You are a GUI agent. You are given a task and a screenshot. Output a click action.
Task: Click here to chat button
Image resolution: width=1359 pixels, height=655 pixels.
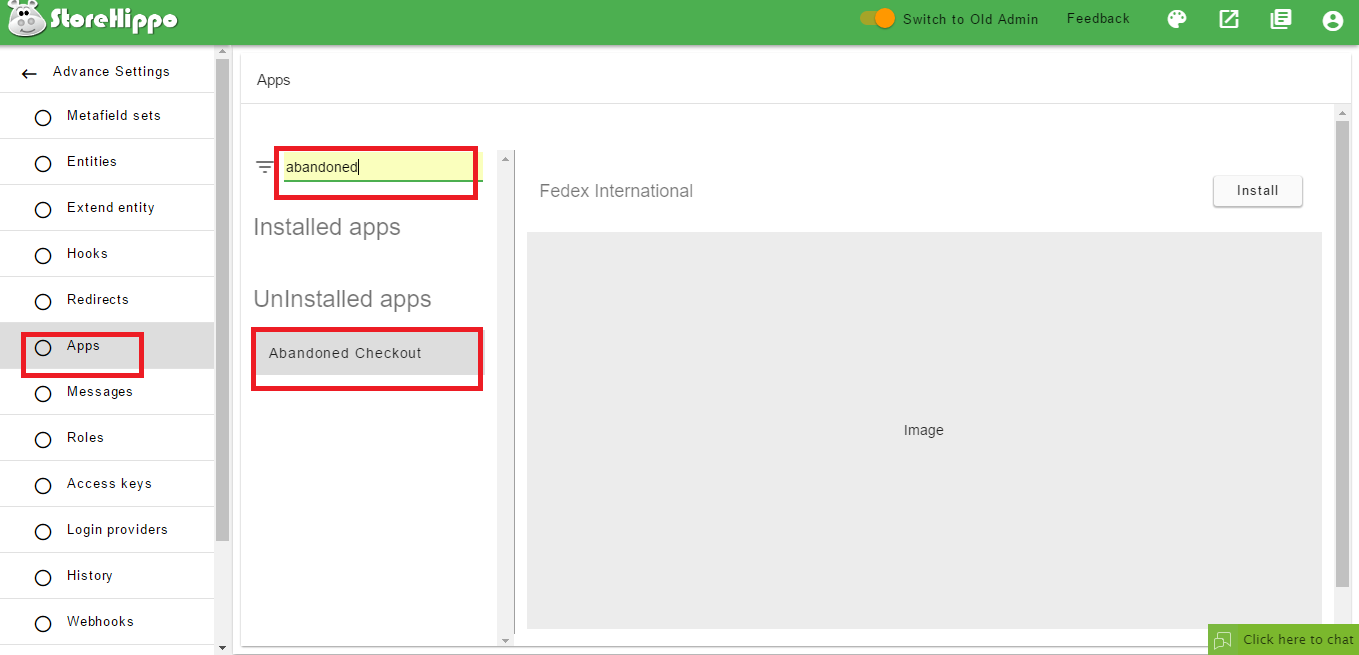1284,640
